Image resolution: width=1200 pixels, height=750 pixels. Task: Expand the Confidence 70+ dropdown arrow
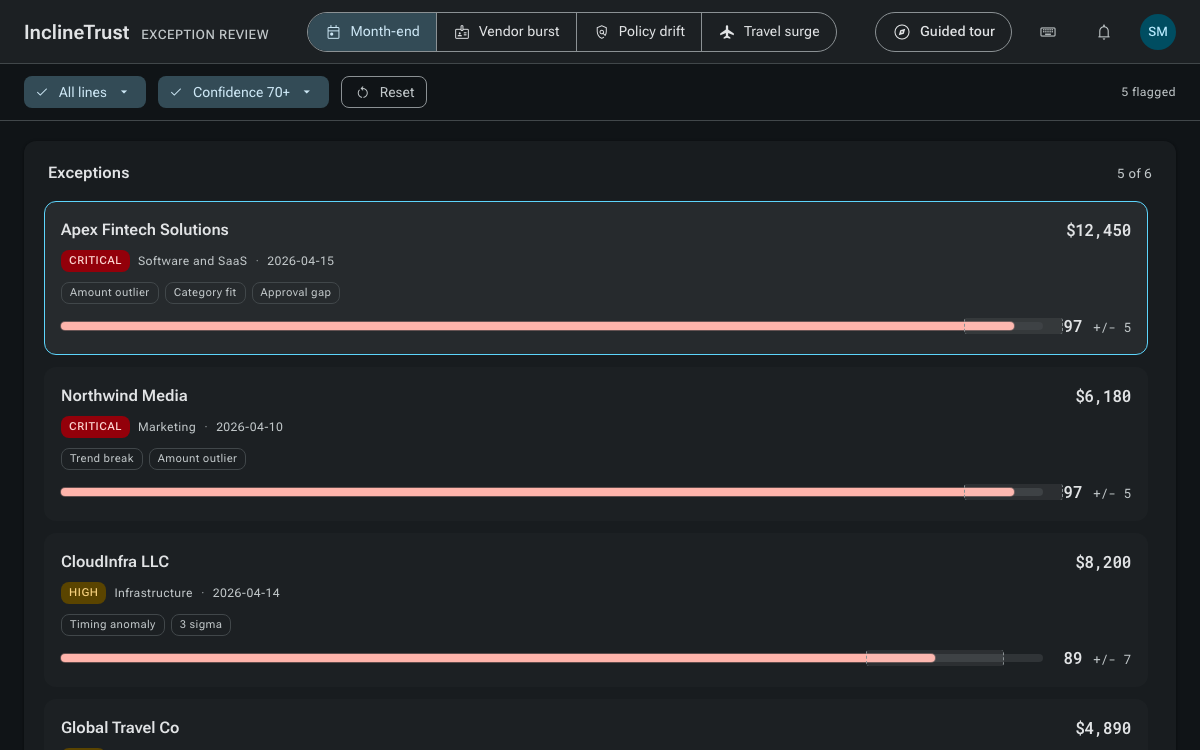click(x=307, y=92)
